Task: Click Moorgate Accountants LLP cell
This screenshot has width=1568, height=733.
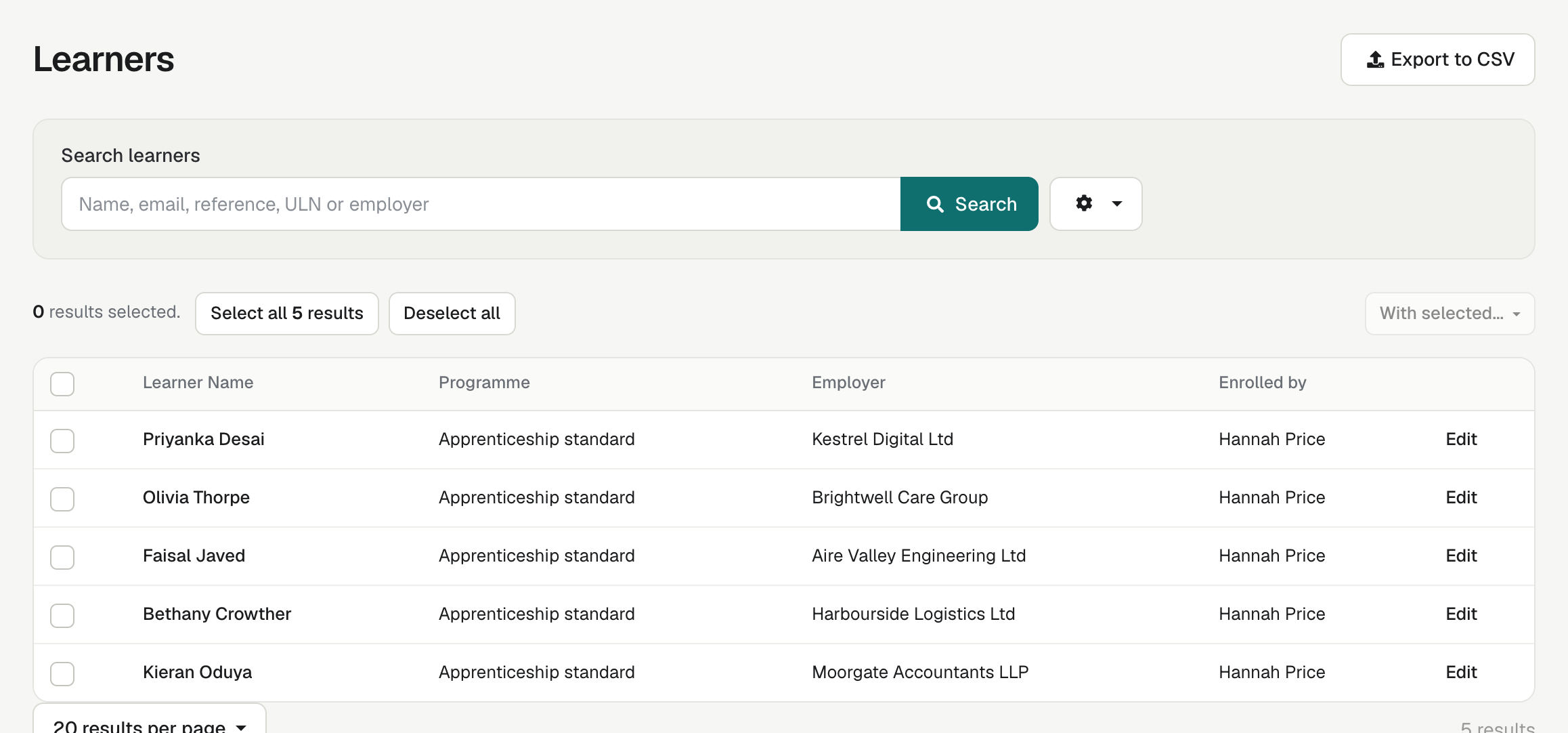Action: click(920, 672)
